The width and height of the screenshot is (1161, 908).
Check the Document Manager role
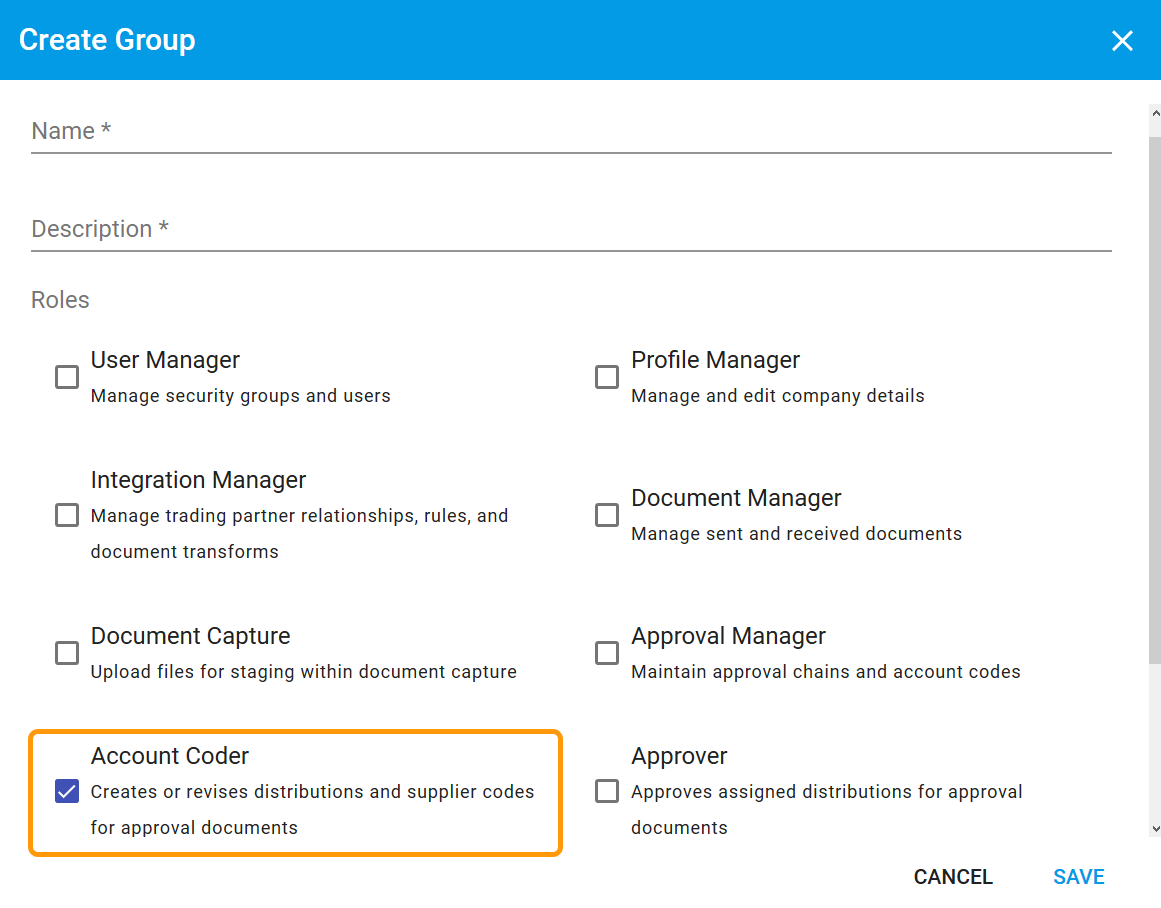606,514
